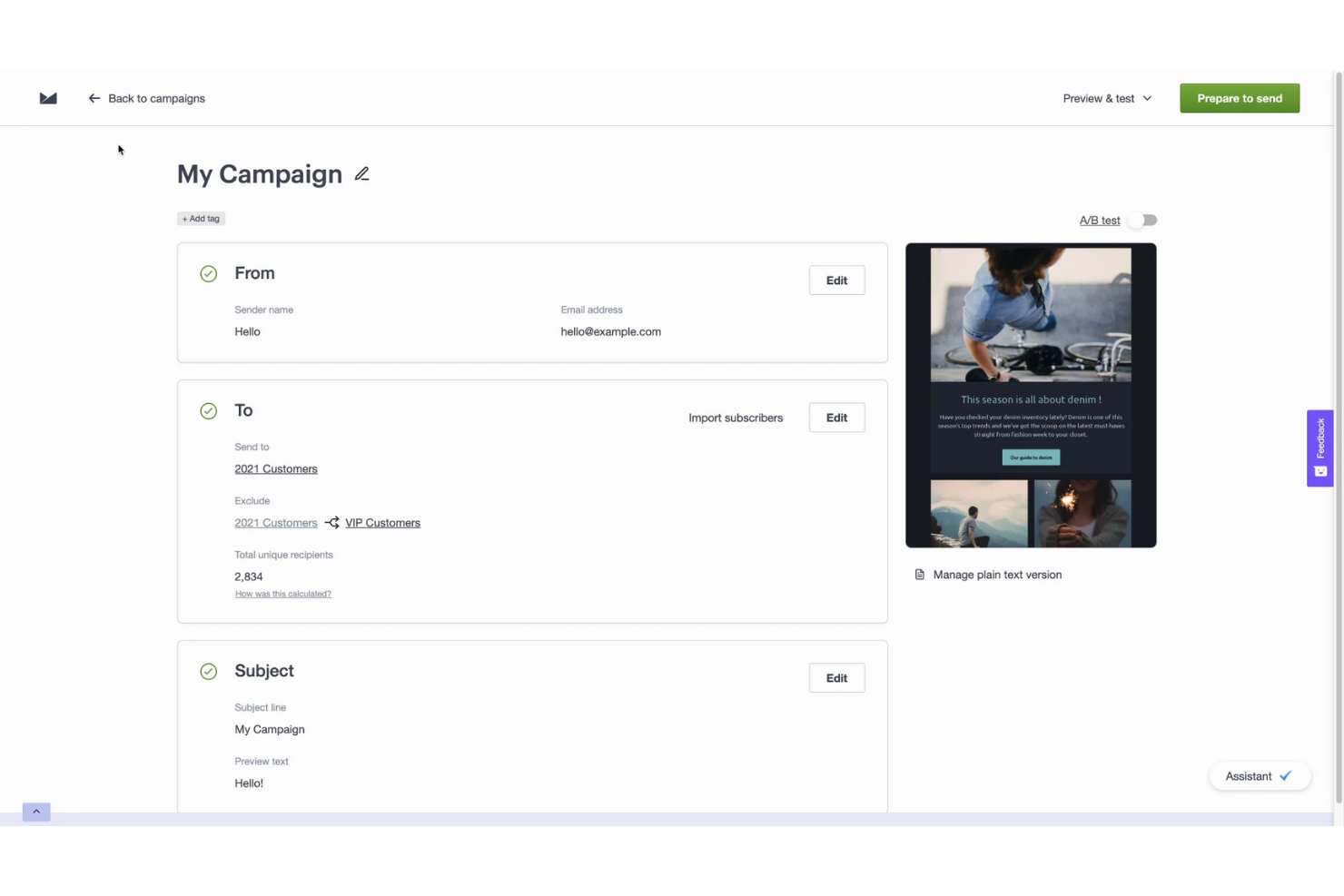1344x896 pixels.
Task: Click the pencil icon to rename My Campaign
Action: pyautogui.click(x=361, y=173)
